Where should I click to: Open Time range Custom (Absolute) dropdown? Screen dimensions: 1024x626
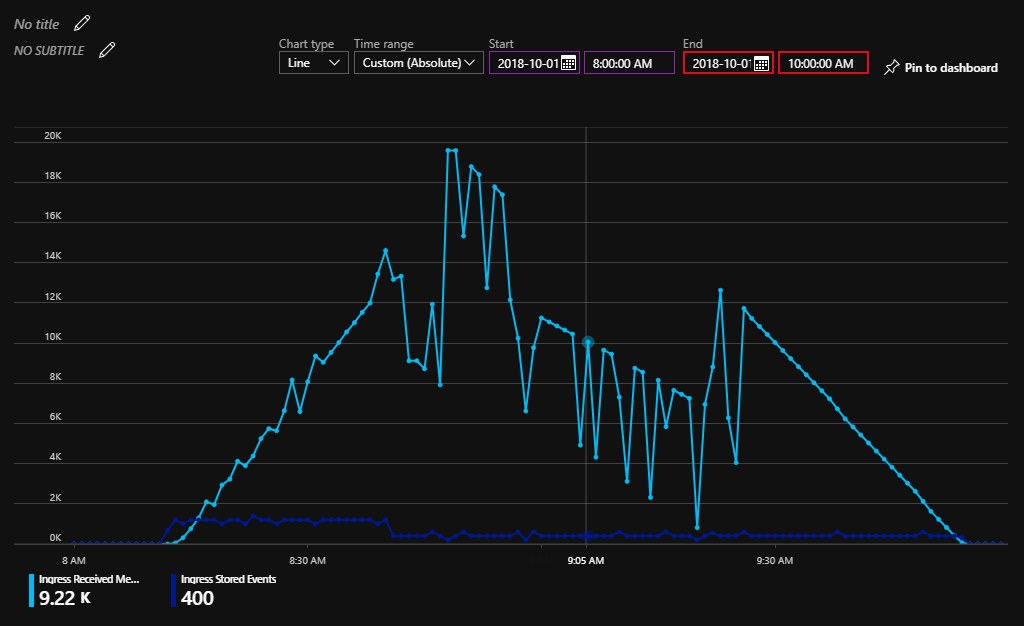(419, 63)
